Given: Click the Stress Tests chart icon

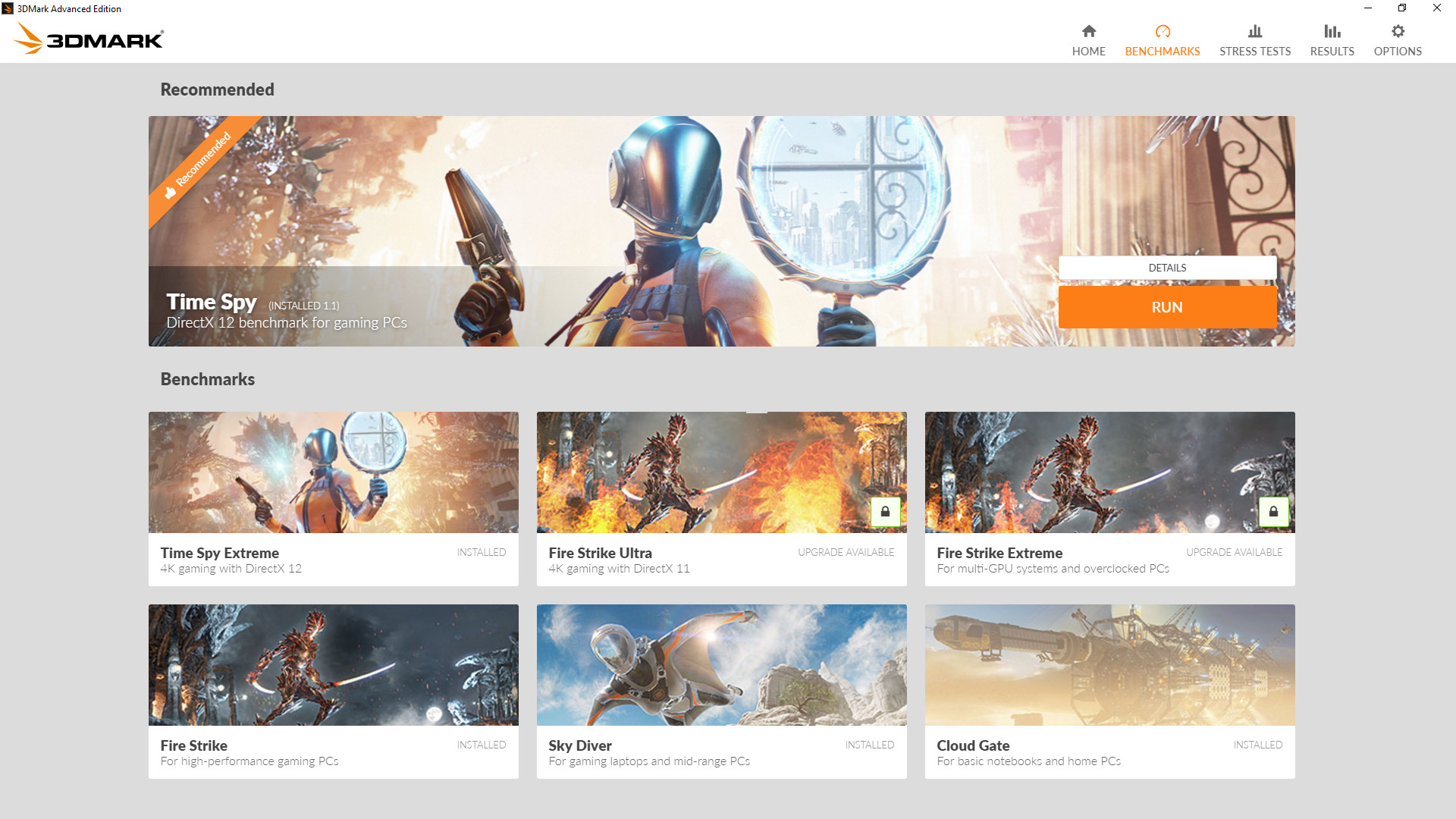Looking at the screenshot, I should [1254, 31].
